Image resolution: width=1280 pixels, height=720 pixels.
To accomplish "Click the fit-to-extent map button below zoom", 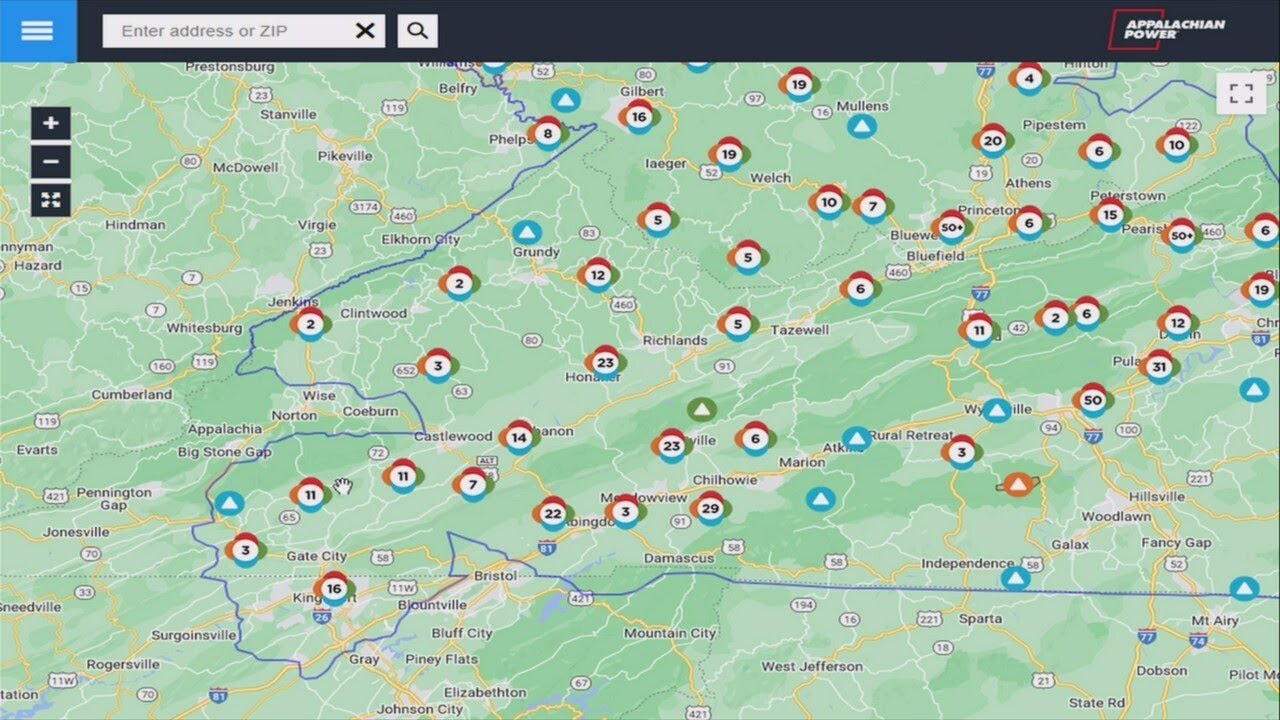I will point(51,200).
